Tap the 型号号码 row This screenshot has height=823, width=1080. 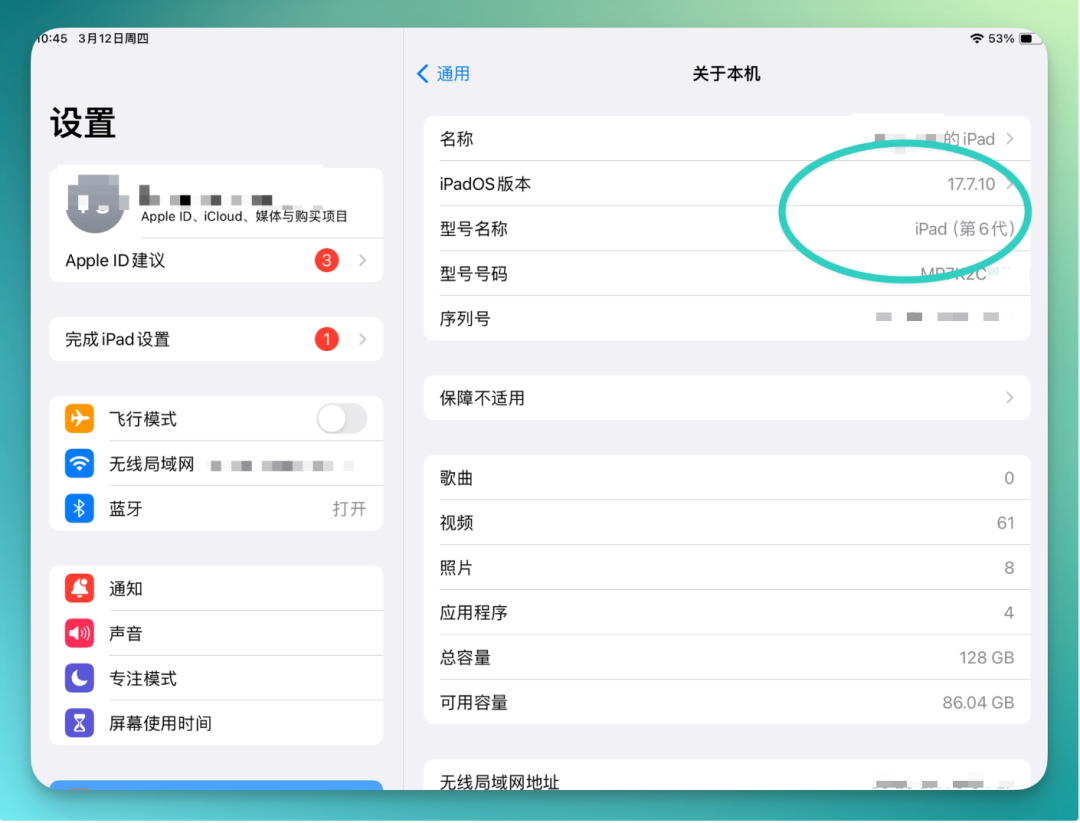(727, 274)
